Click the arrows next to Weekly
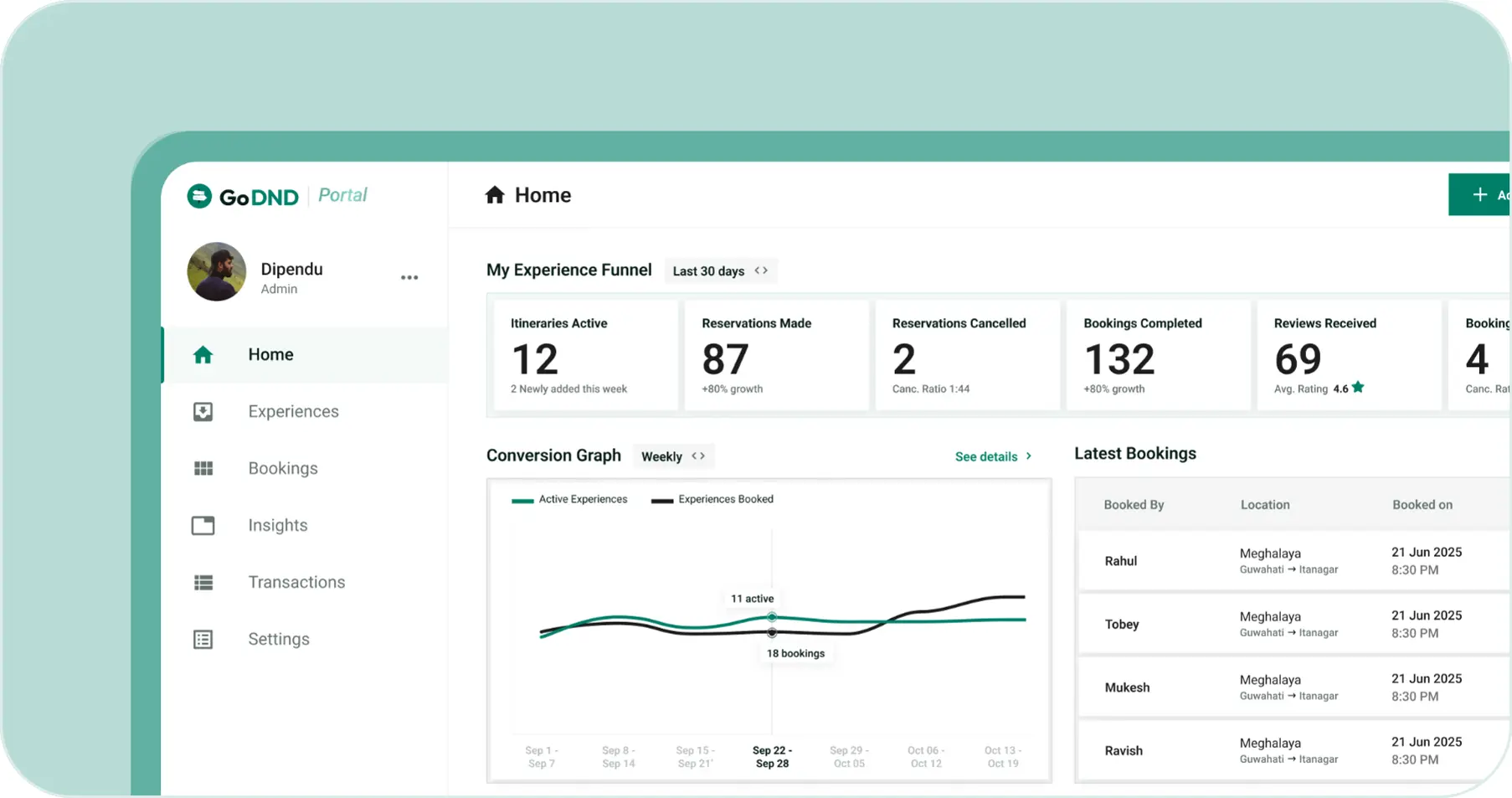 point(698,456)
